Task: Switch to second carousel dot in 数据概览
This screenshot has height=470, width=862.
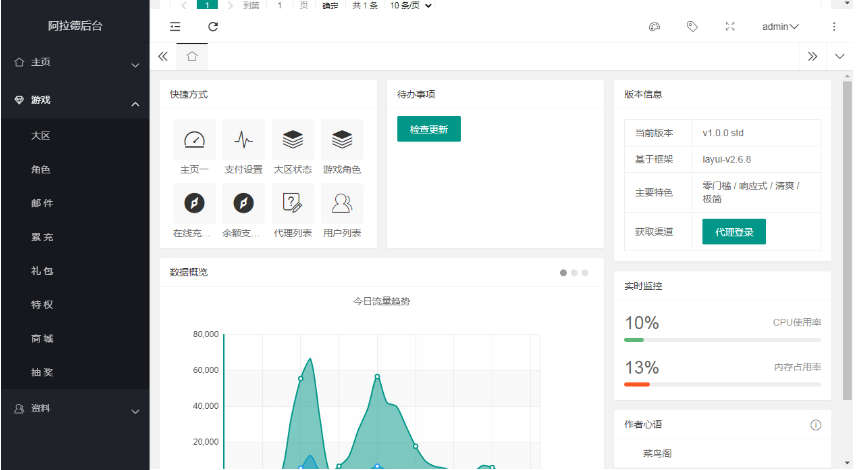Action: coord(574,273)
